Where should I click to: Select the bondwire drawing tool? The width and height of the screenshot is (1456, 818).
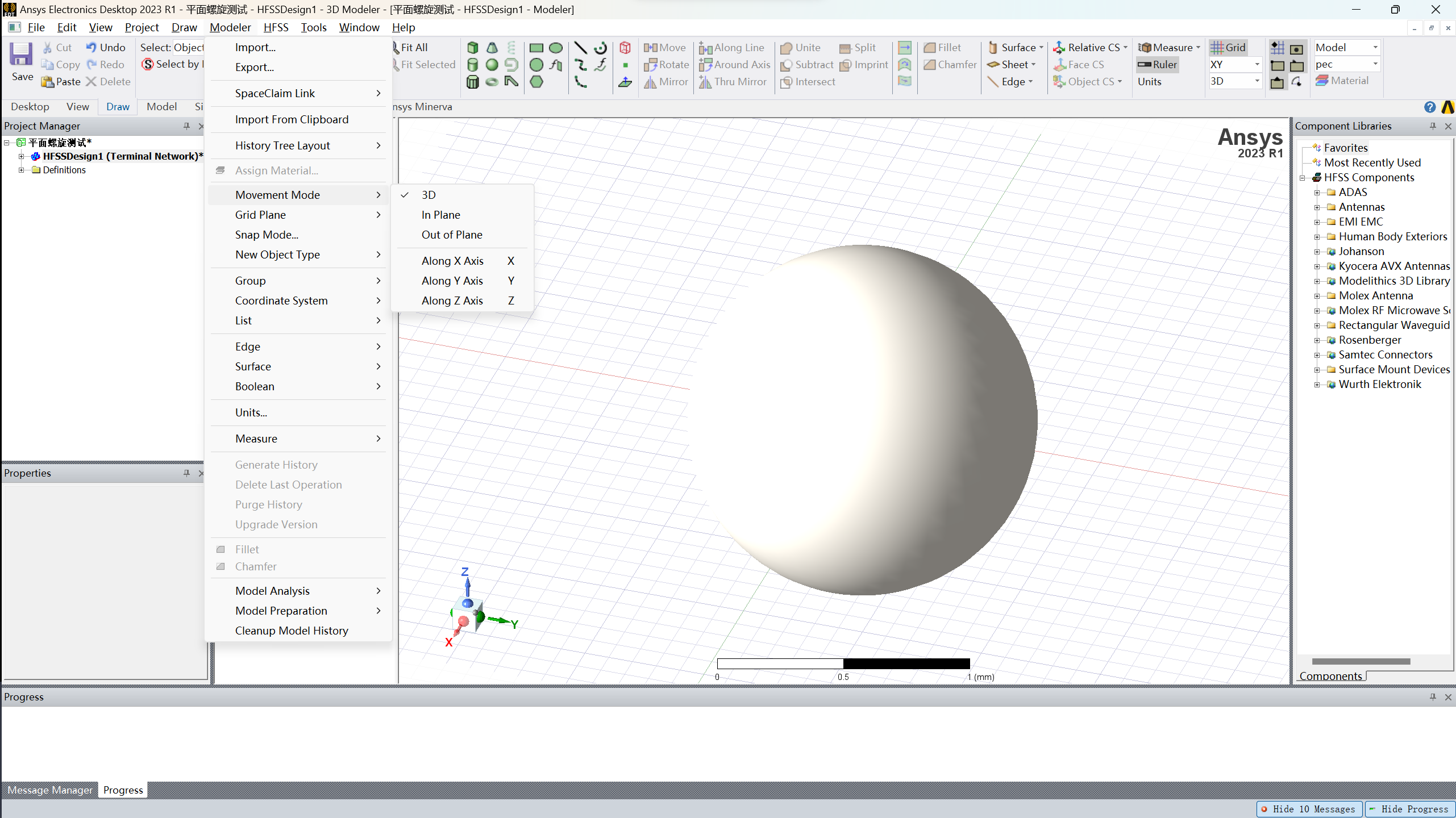pyautogui.click(x=511, y=82)
